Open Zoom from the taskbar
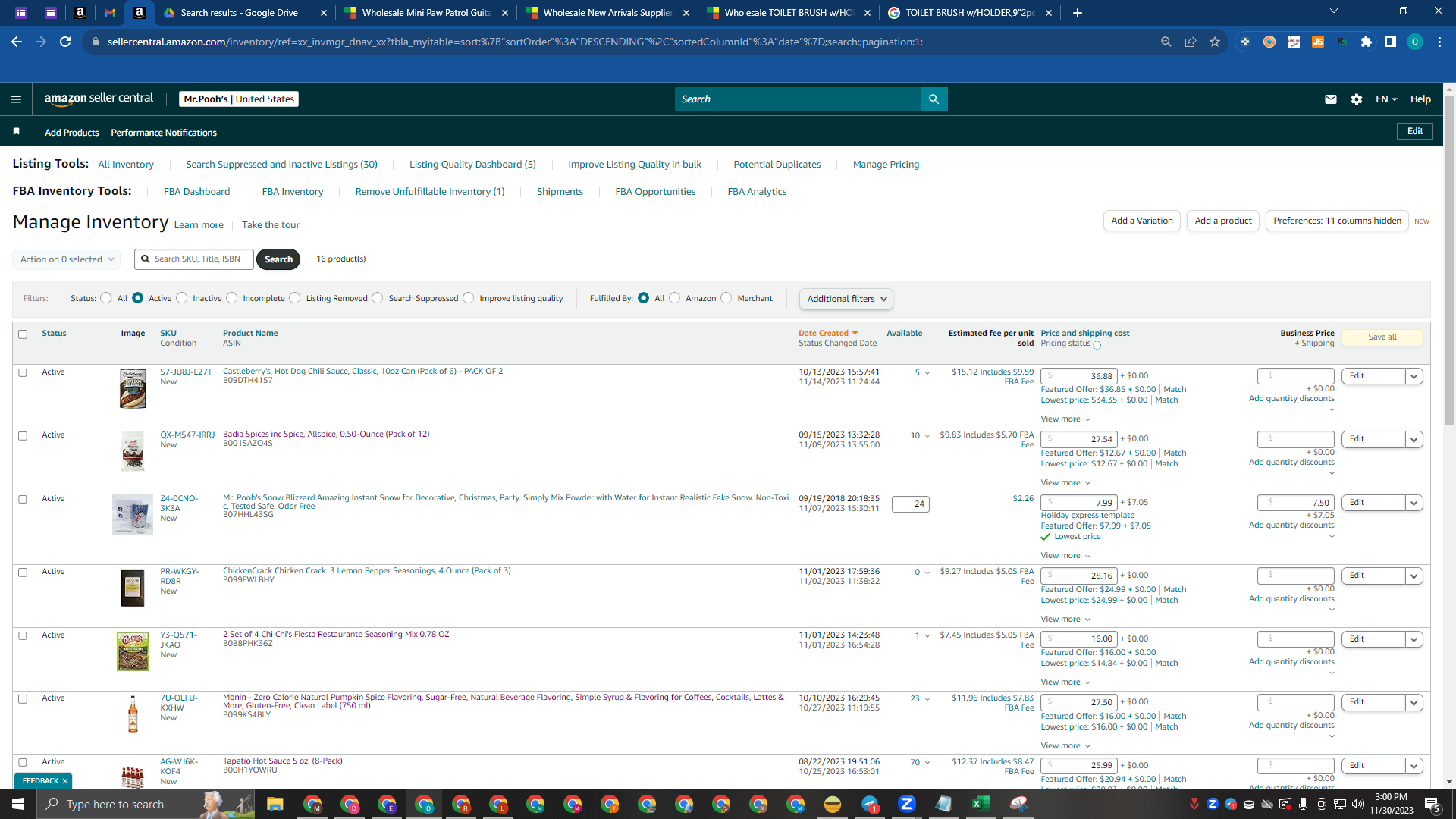 point(906,804)
